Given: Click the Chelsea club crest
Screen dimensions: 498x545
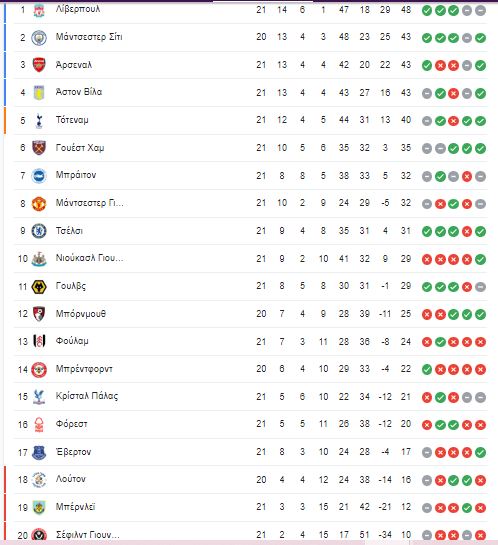Looking at the screenshot, I should click(x=39, y=231).
